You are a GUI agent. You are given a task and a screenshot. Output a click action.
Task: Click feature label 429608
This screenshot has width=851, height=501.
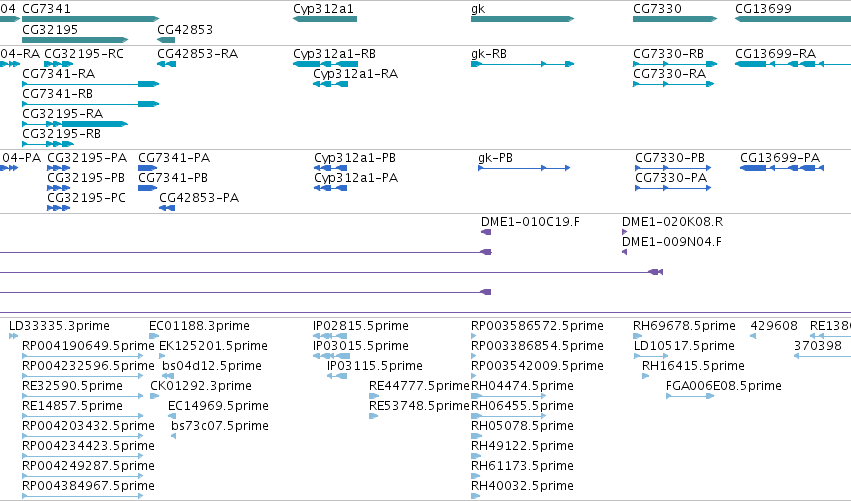point(774,327)
